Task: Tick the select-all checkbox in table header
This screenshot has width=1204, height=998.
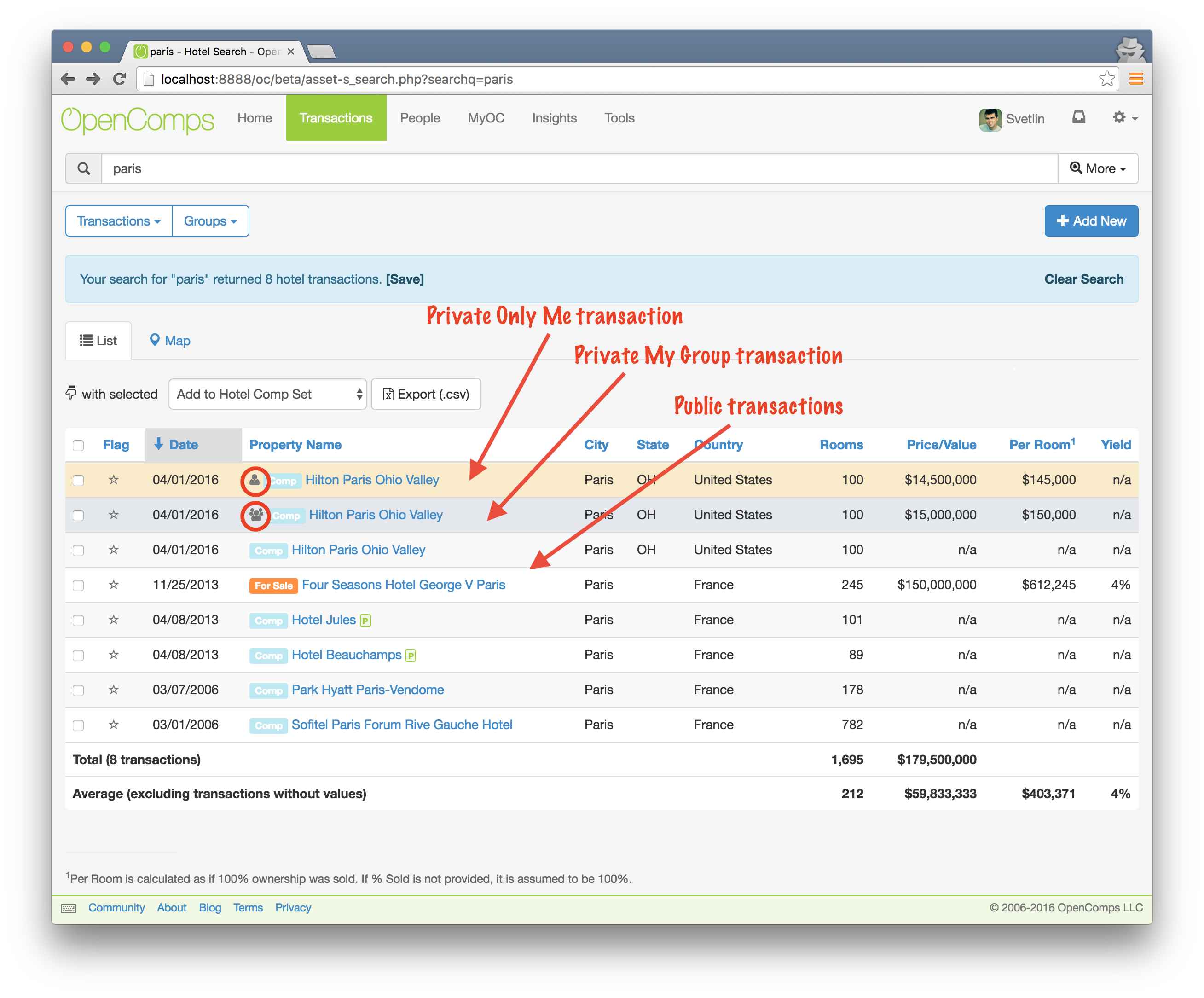Action: point(79,446)
